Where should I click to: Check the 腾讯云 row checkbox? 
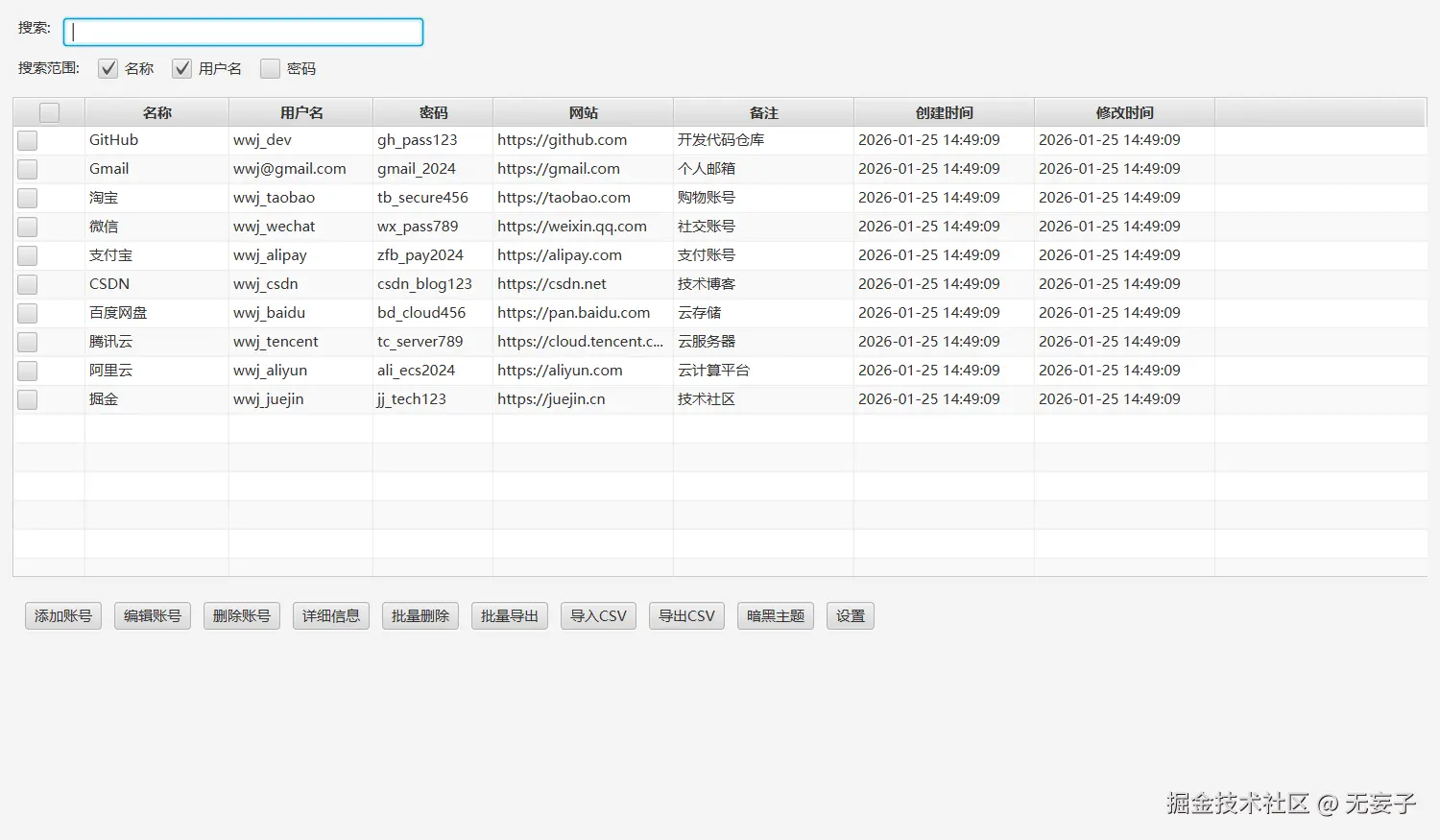[x=27, y=342]
